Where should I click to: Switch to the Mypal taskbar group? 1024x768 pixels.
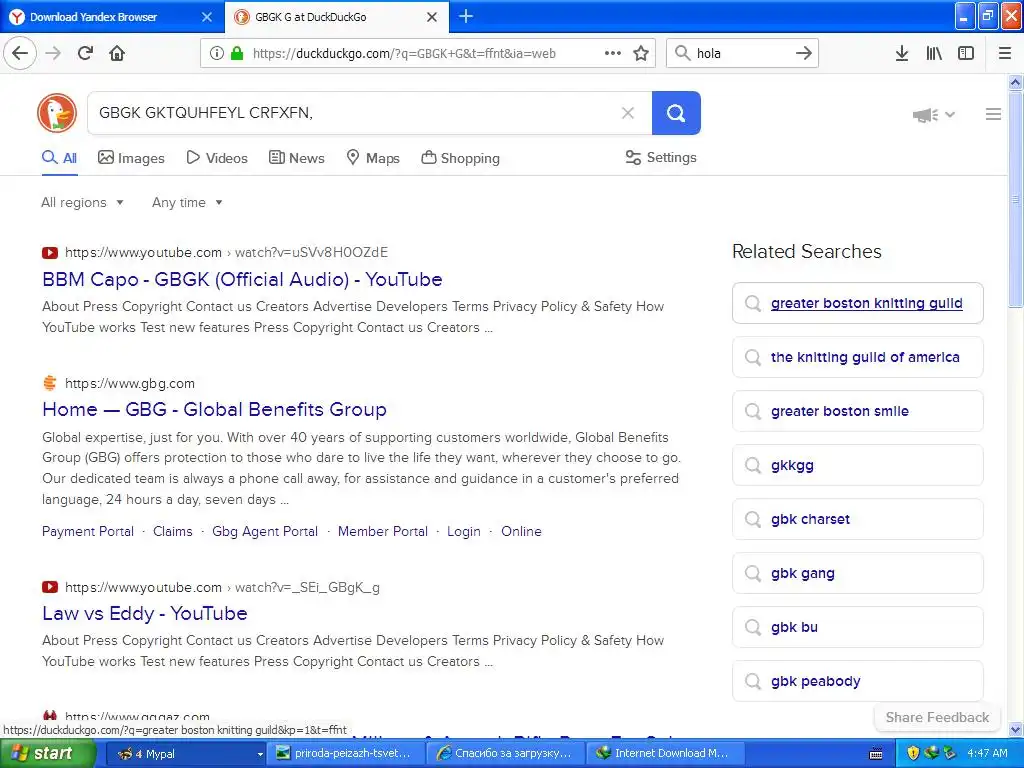(x=185, y=754)
